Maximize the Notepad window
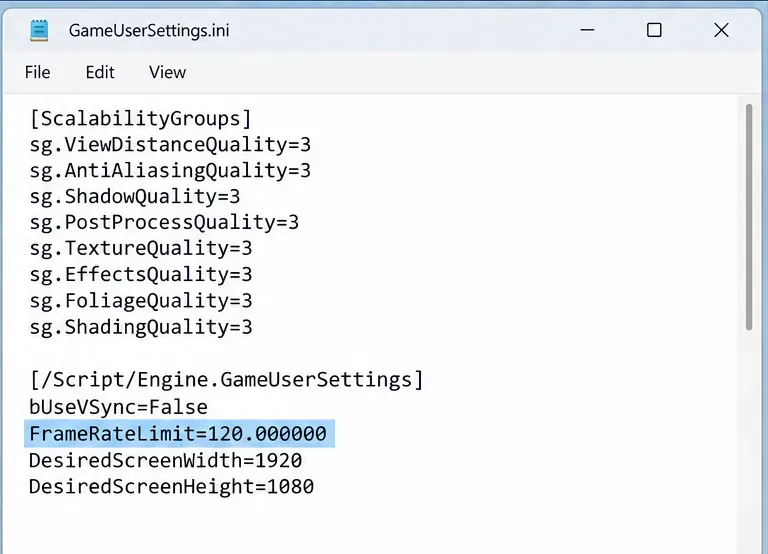768x554 pixels. [x=654, y=30]
